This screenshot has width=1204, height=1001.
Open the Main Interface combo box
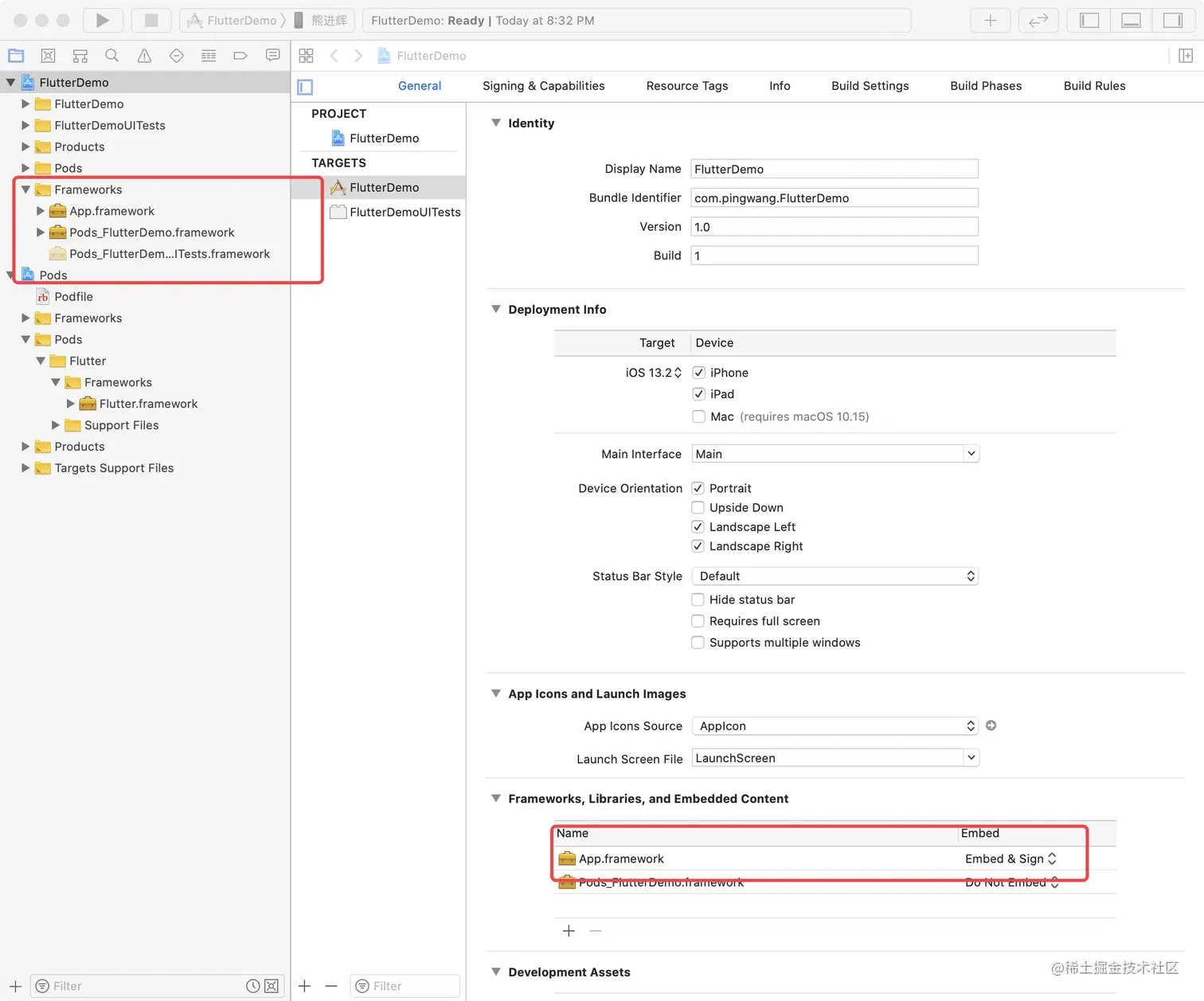835,454
